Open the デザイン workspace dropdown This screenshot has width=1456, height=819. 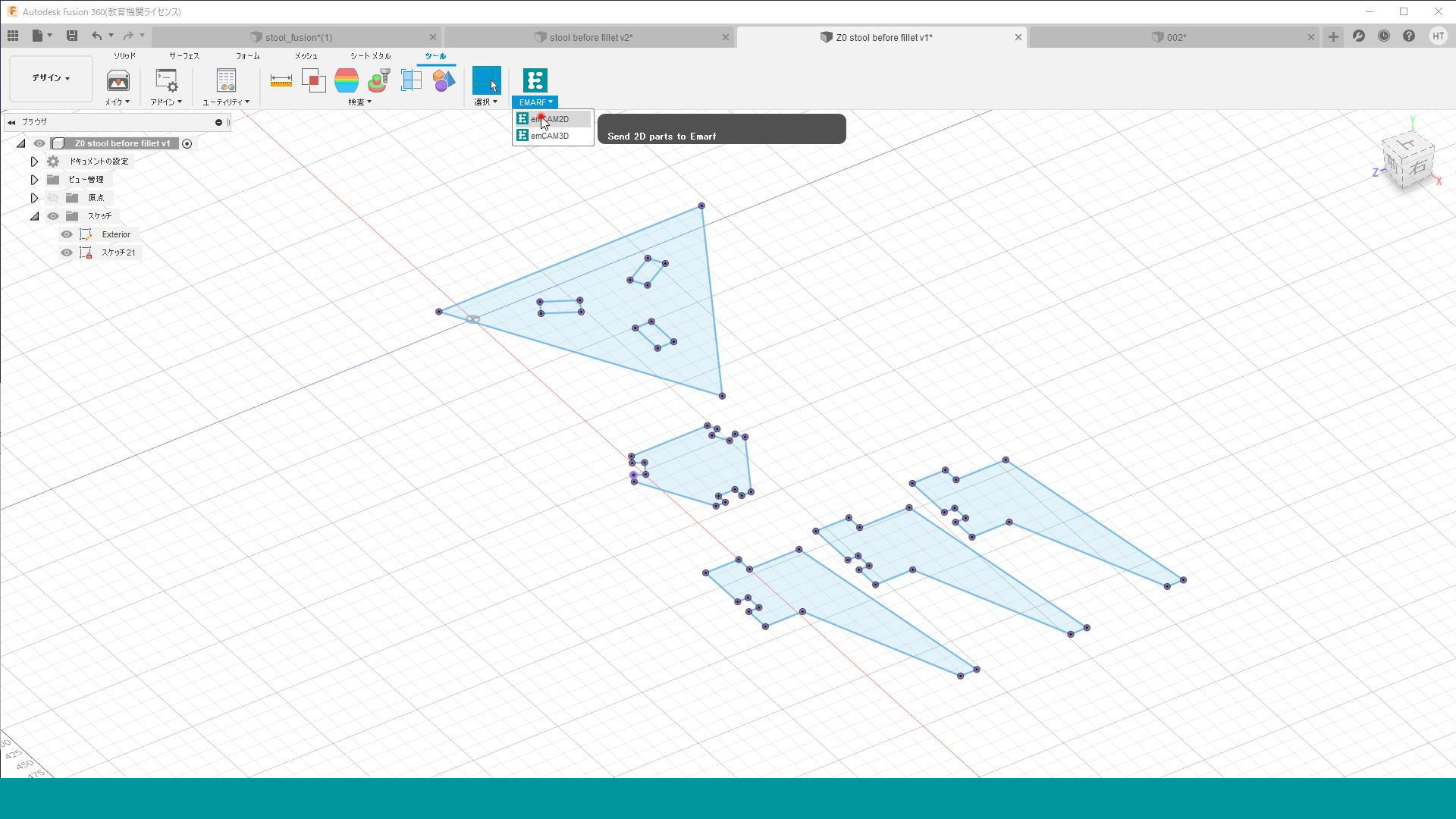tap(51, 78)
